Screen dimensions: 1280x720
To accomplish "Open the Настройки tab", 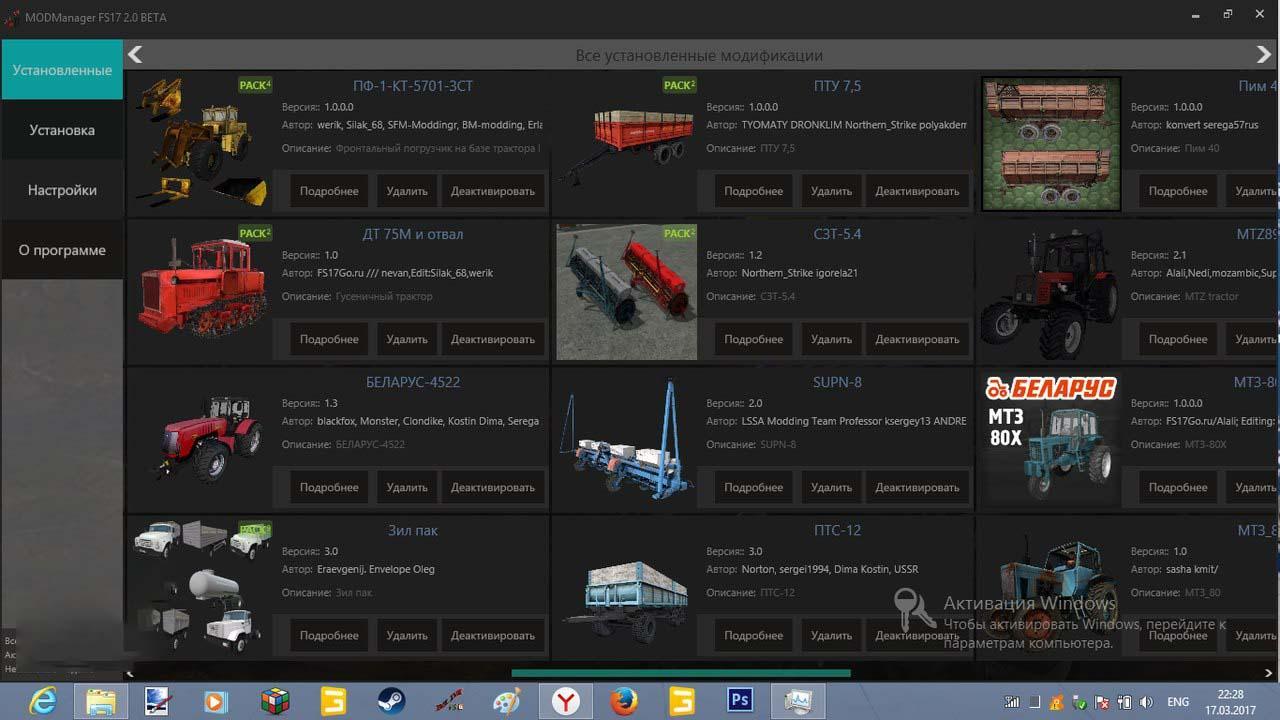I will 62,190.
